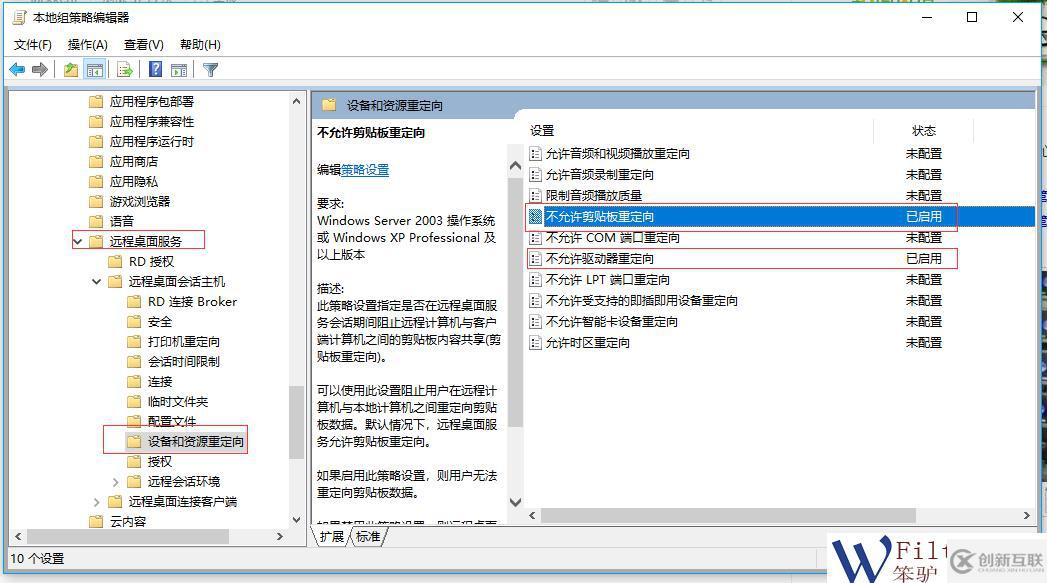Click the Up one level folder icon
This screenshot has width=1047, height=583.
click(x=71, y=69)
